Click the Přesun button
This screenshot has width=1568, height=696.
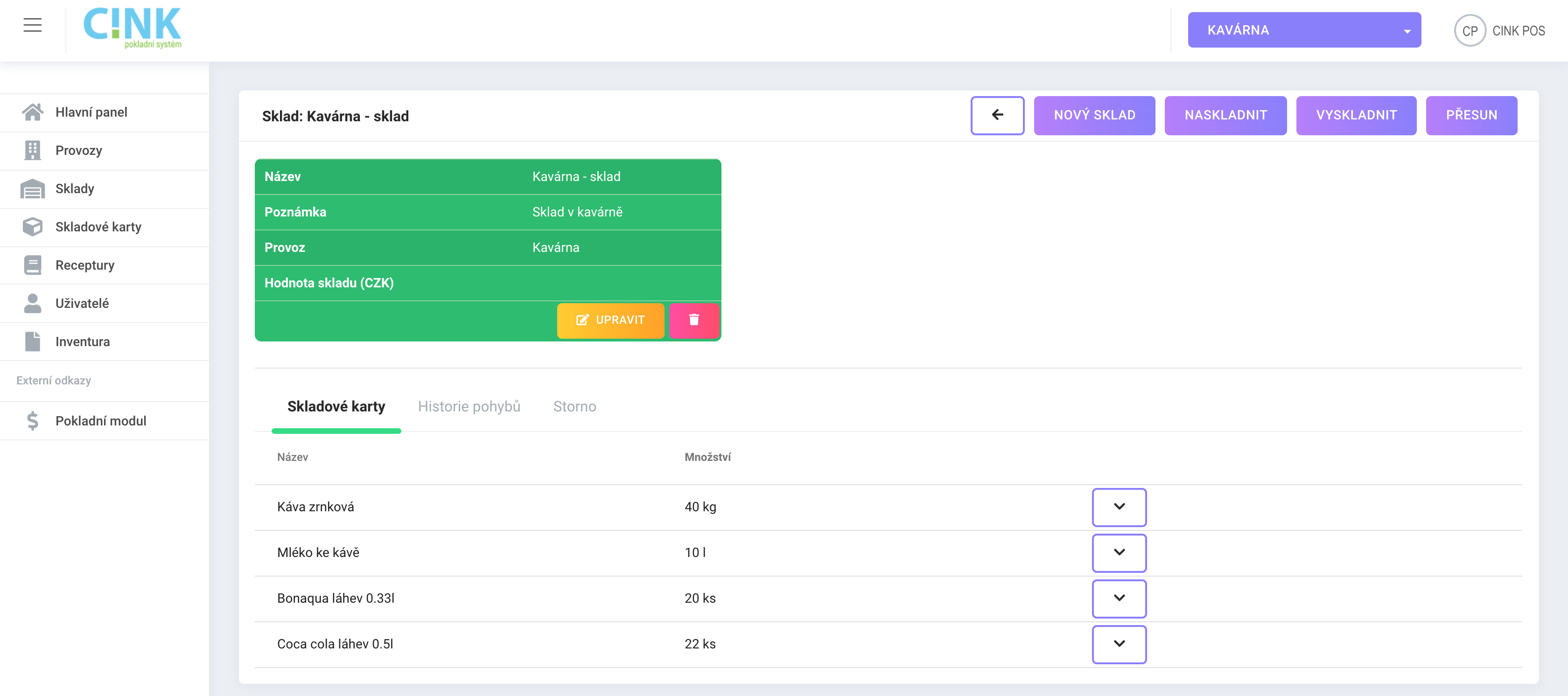point(1471,115)
